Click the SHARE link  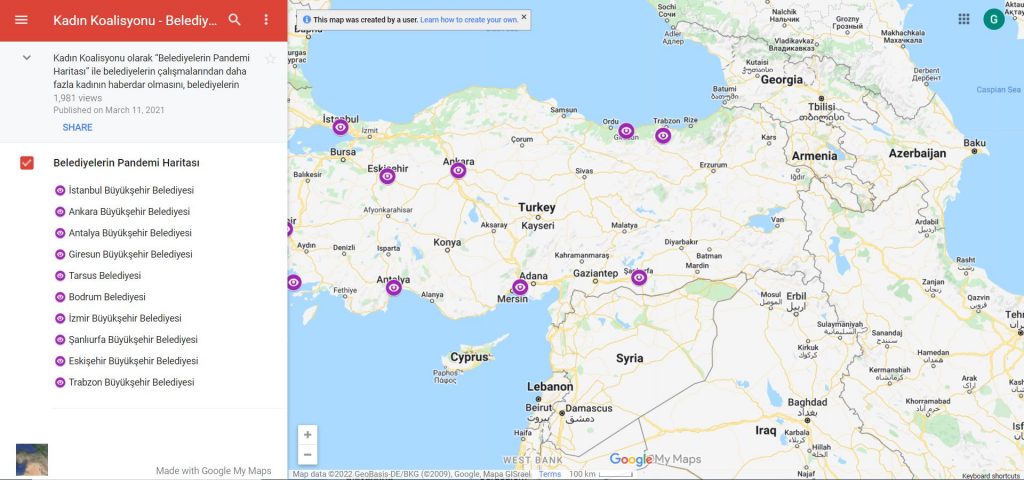pyautogui.click(x=77, y=127)
